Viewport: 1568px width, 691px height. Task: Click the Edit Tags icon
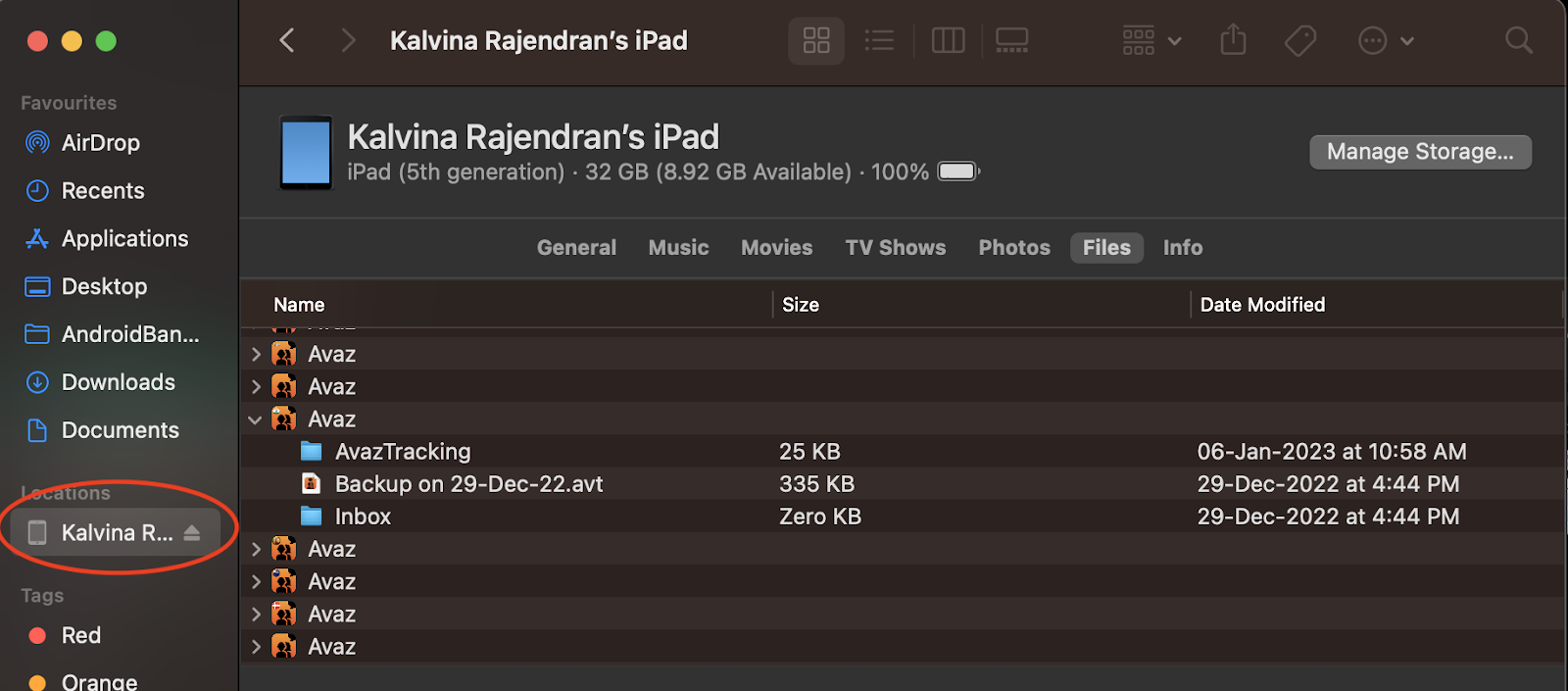[x=1300, y=40]
